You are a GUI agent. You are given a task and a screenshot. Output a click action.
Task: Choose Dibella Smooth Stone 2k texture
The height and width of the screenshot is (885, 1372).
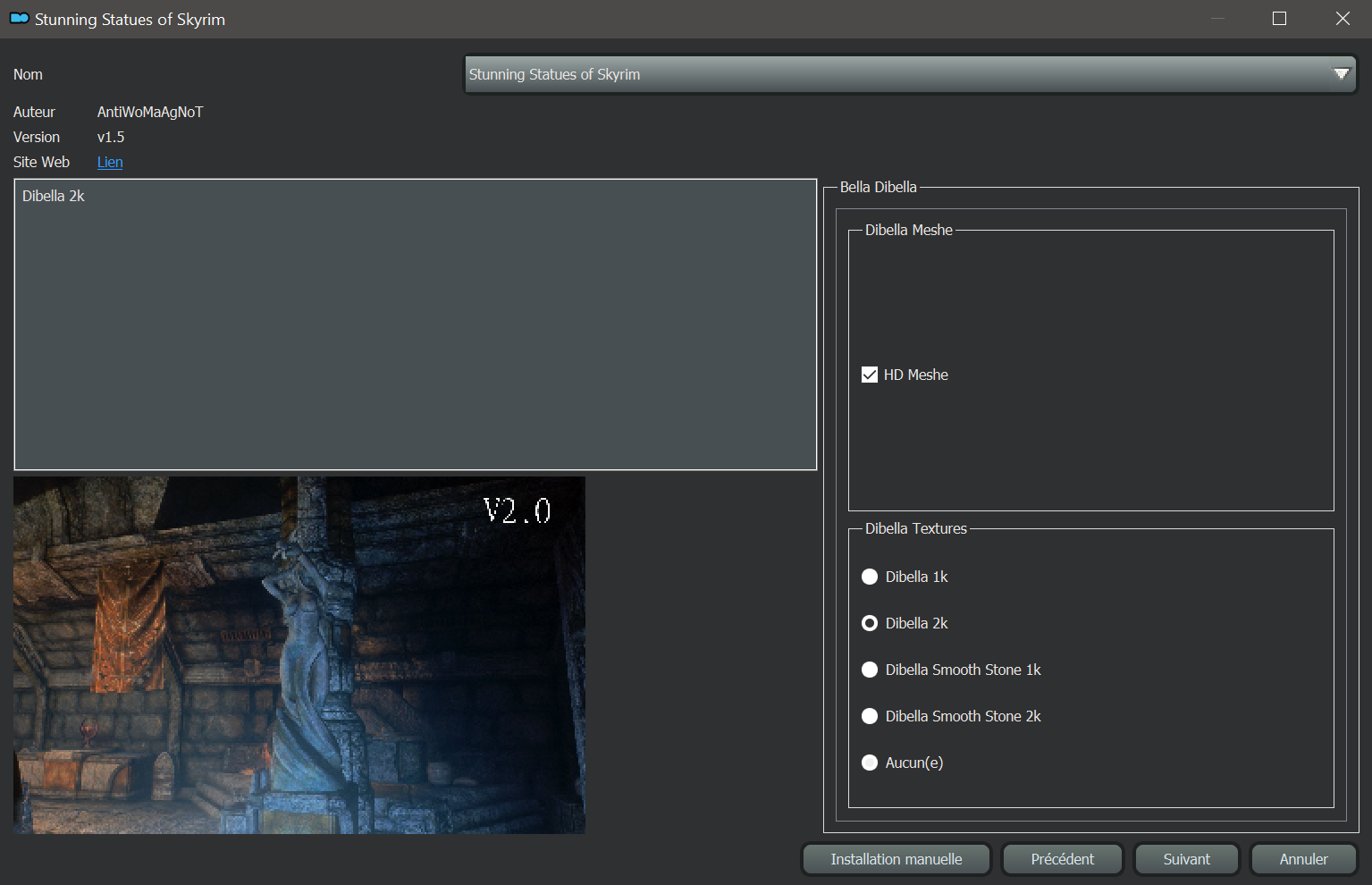coord(870,716)
